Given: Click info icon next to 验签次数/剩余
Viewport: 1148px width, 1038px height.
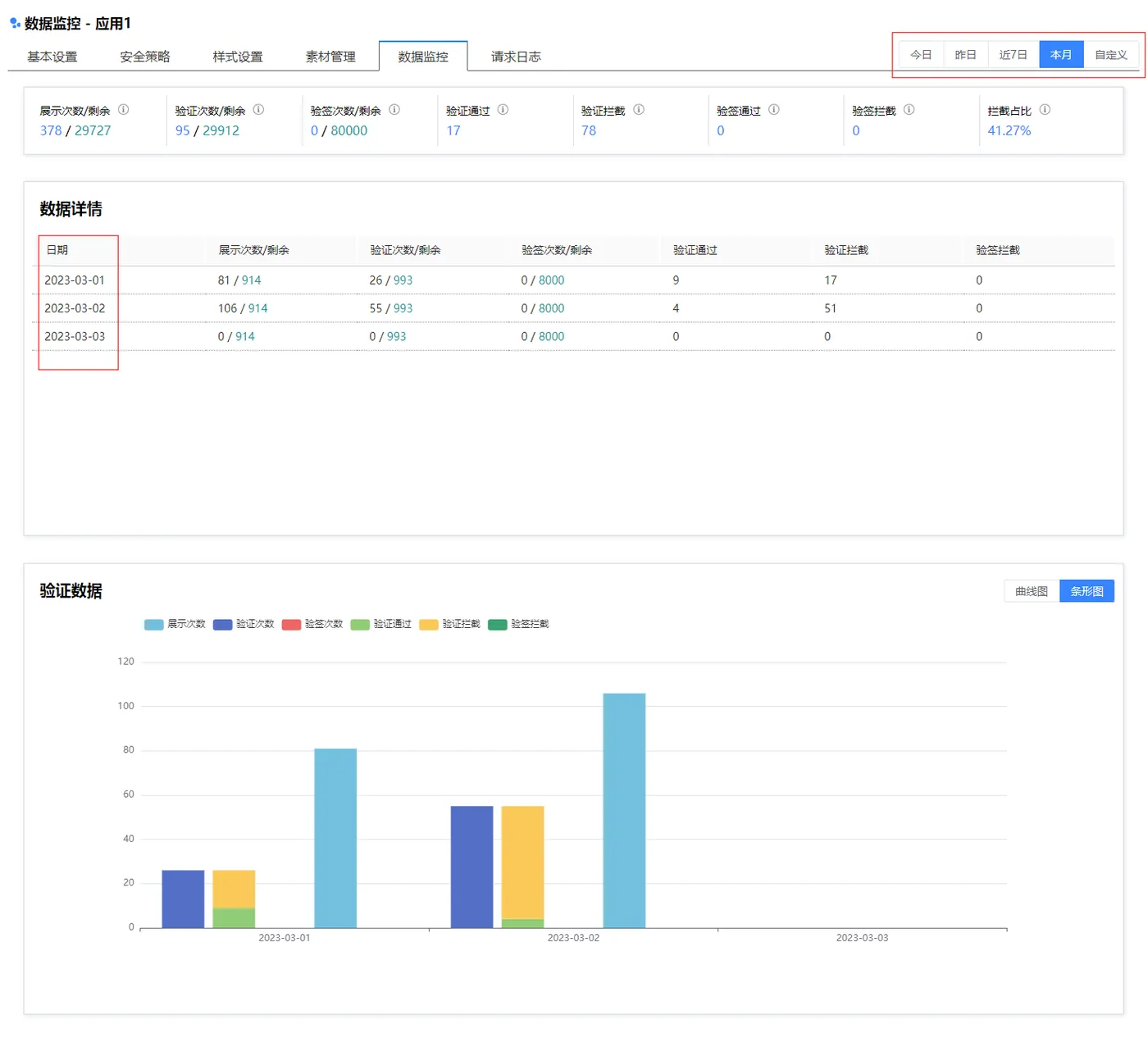Looking at the screenshot, I should [394, 109].
